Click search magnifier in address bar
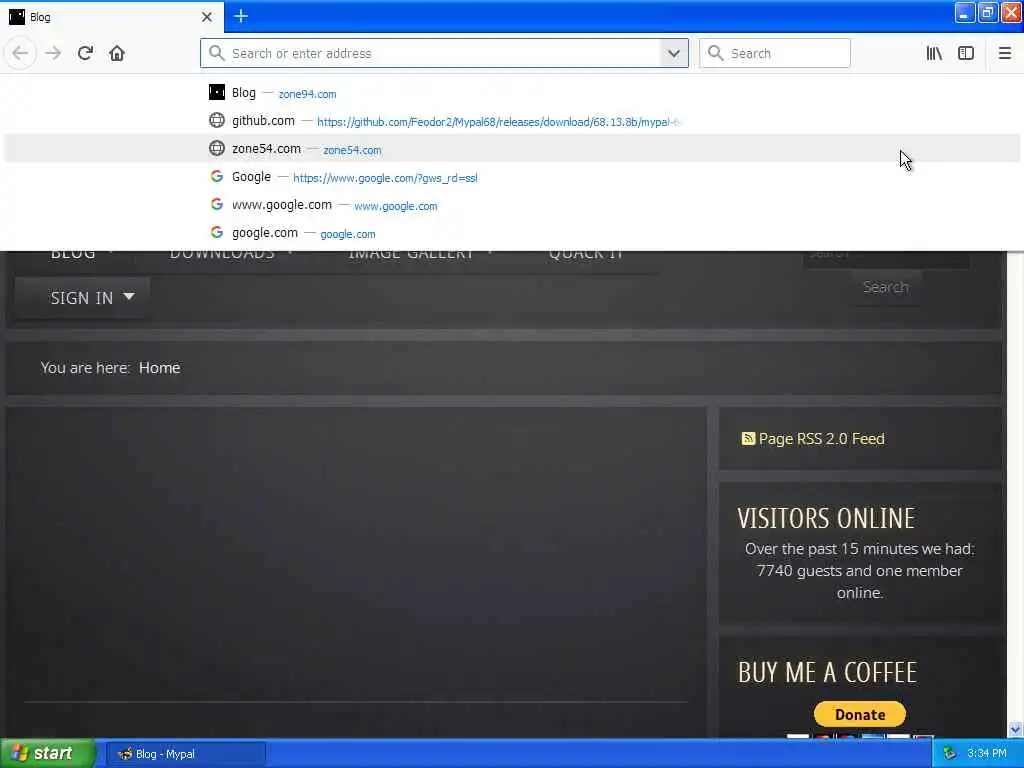 [217, 54]
